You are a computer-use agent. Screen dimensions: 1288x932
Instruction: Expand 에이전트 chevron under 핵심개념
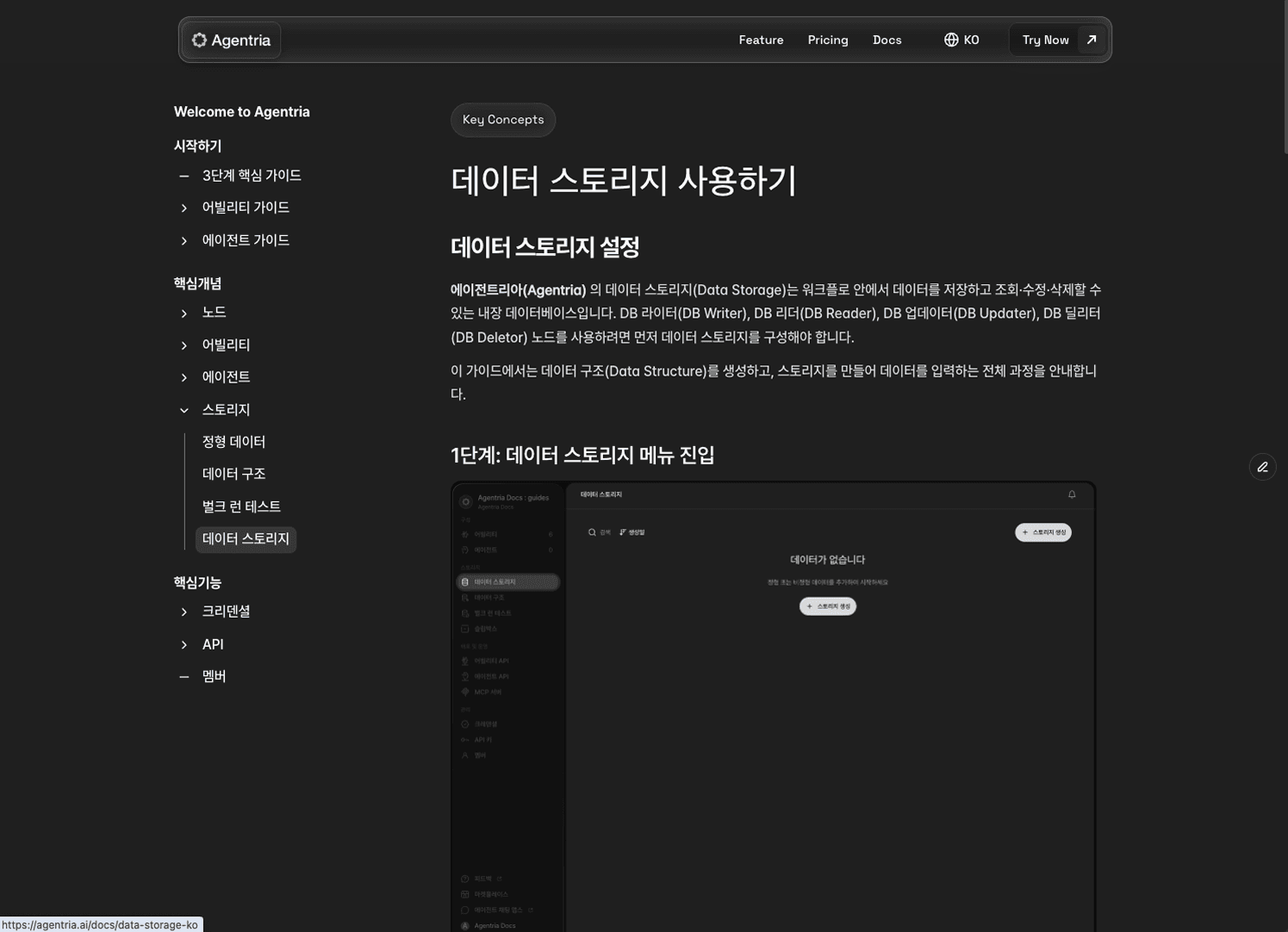pos(184,377)
